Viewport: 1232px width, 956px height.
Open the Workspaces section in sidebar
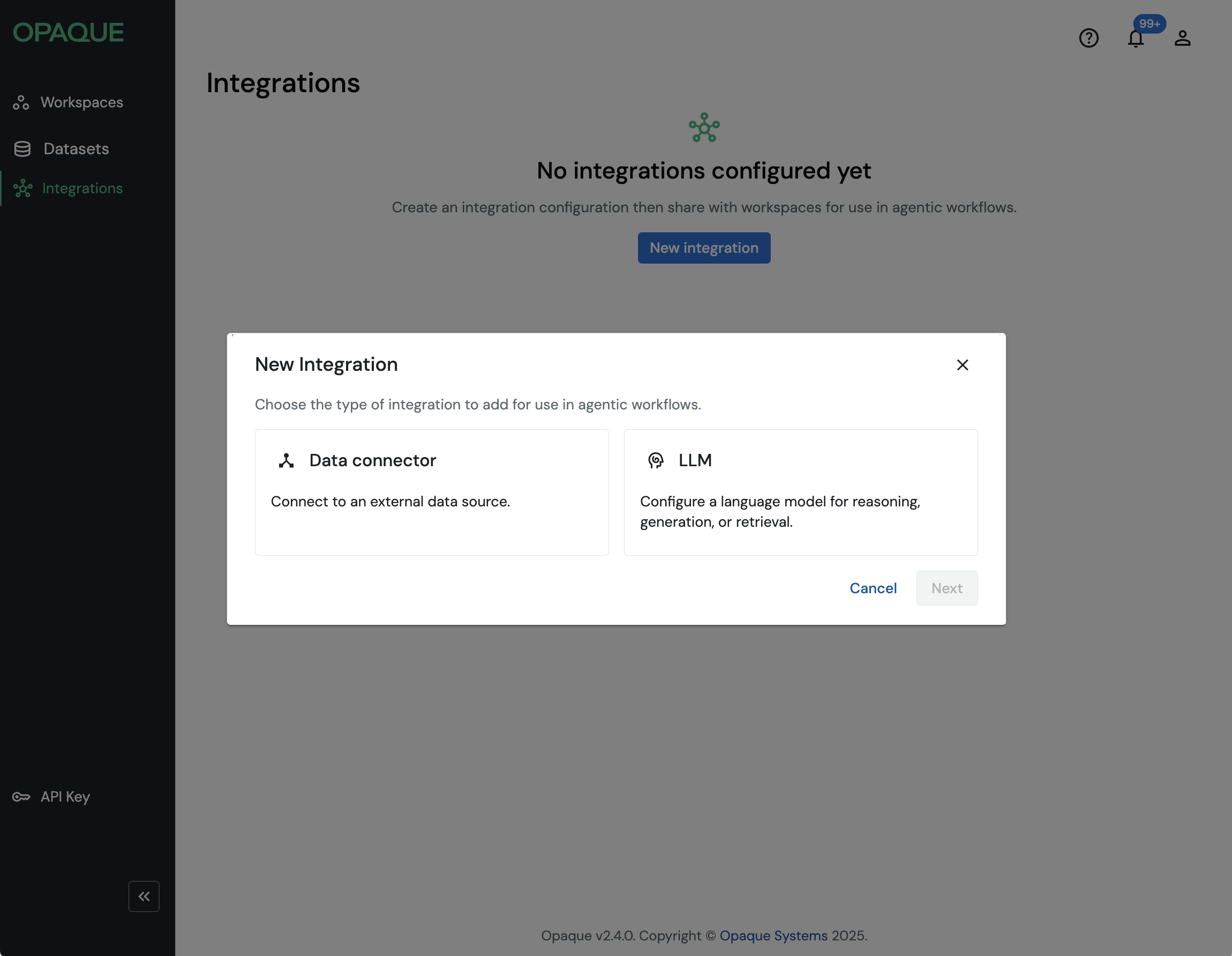point(81,102)
